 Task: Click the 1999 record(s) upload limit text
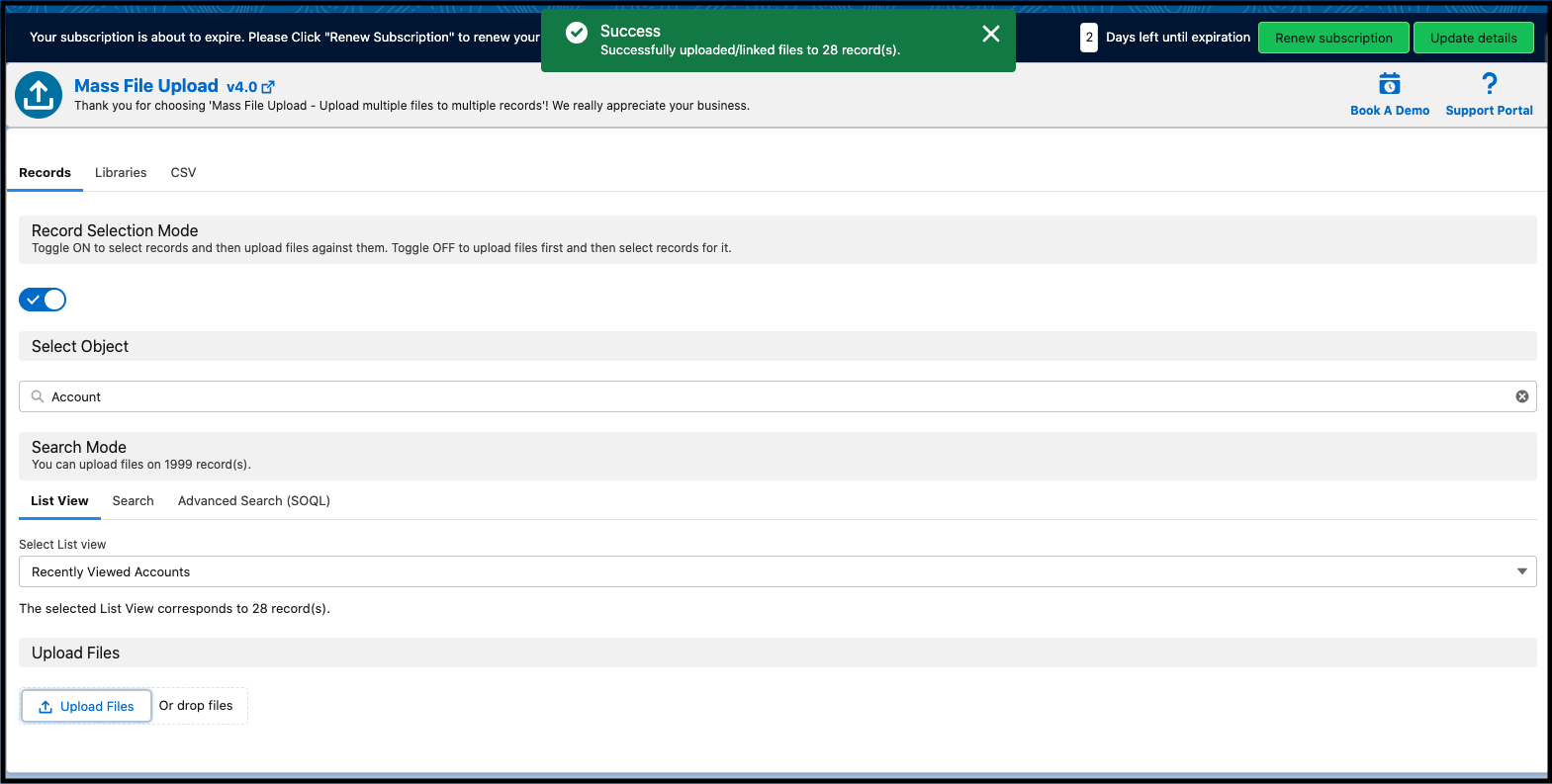(141, 465)
